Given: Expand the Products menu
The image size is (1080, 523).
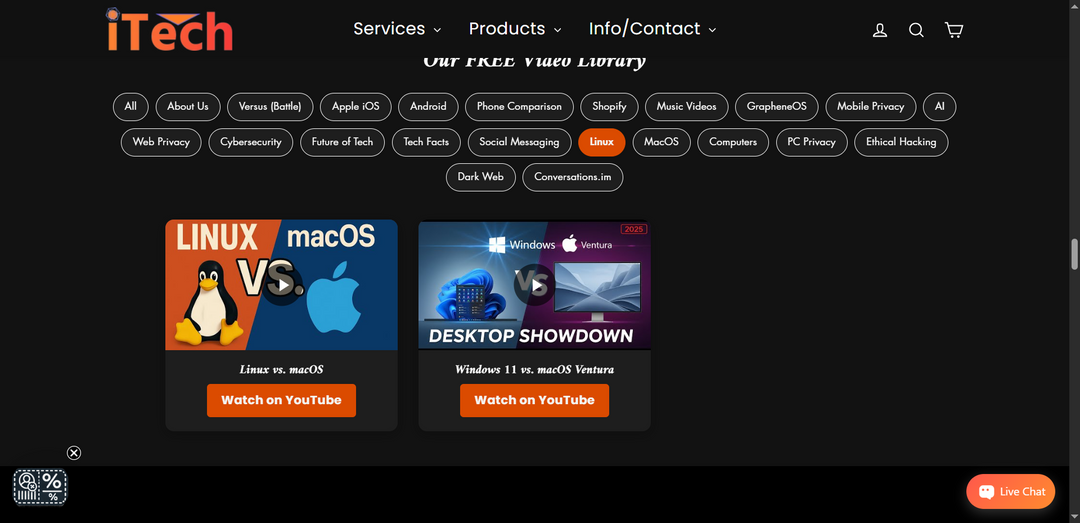Looking at the screenshot, I should pos(515,29).
